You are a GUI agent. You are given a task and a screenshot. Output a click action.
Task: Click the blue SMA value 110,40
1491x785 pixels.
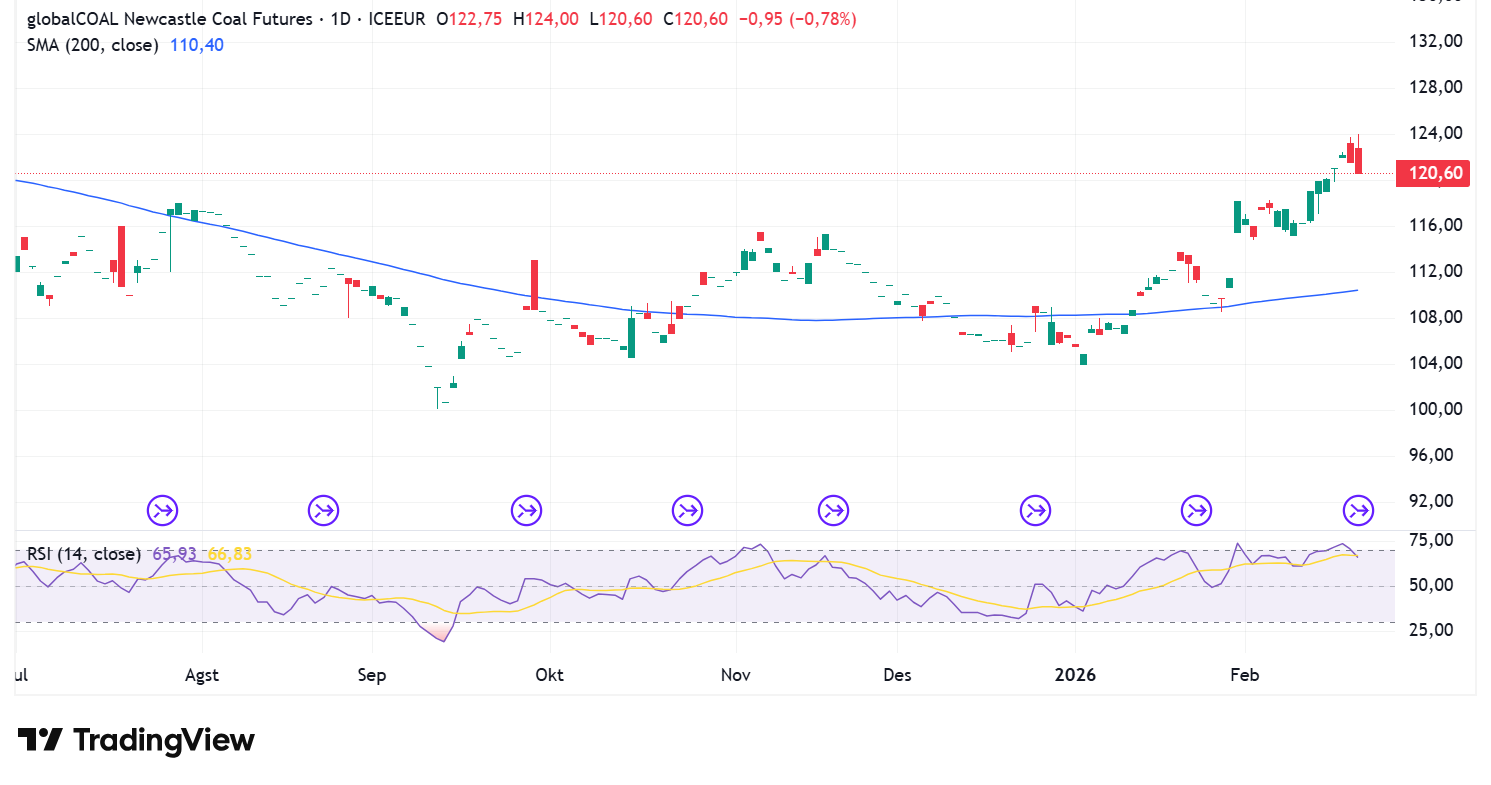point(199,45)
